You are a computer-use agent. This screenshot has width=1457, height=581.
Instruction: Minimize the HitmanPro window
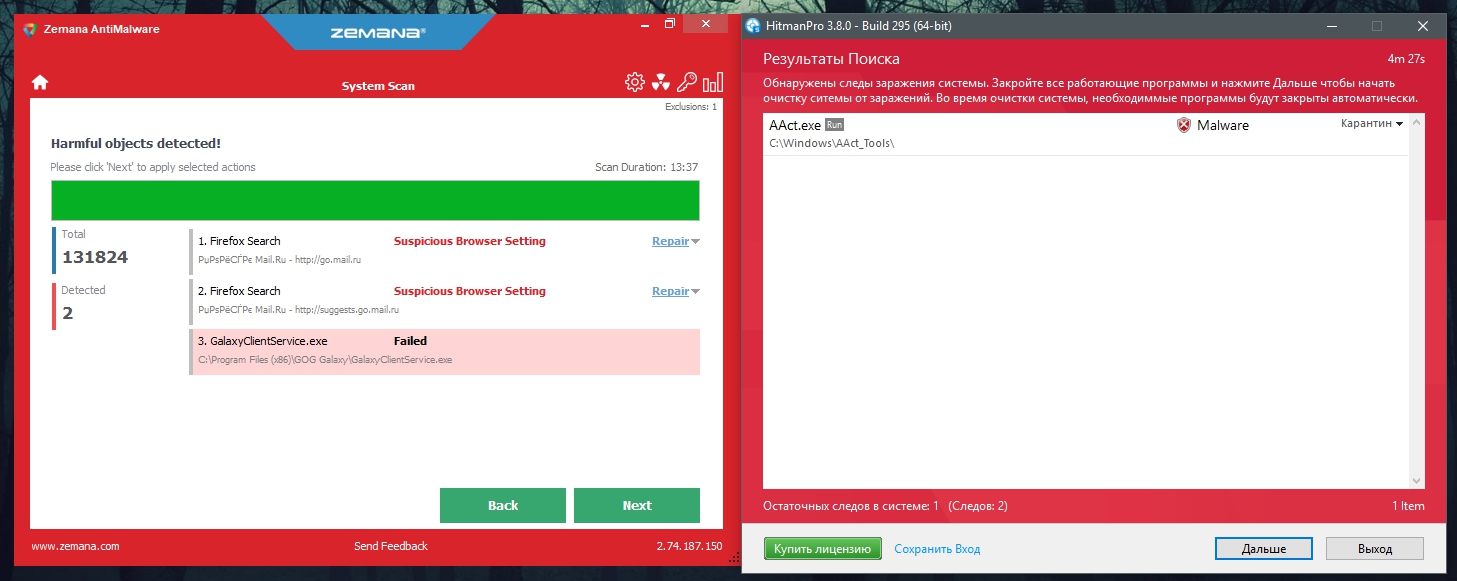click(1331, 25)
